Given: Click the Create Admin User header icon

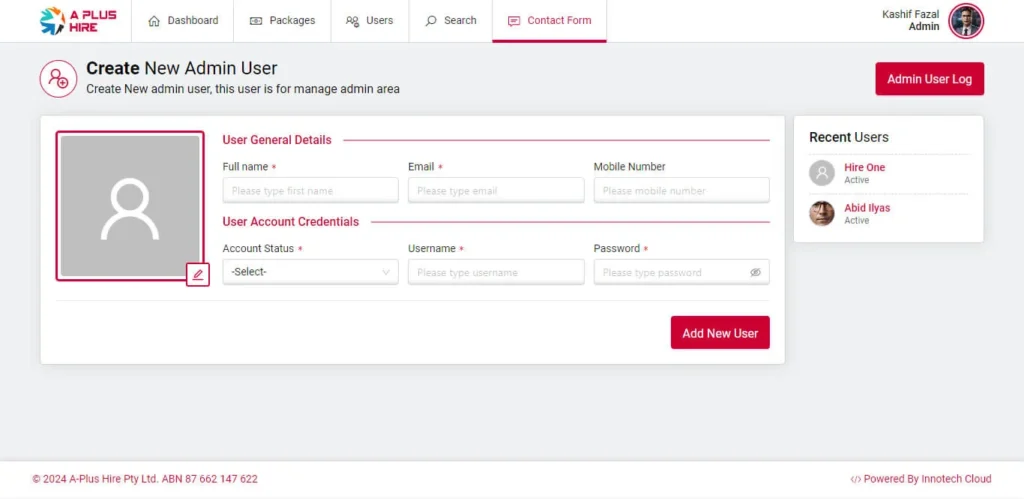Looking at the screenshot, I should coord(58,79).
